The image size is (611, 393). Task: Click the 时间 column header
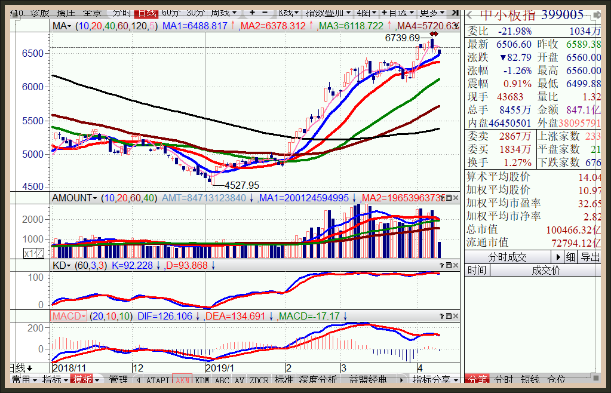pyautogui.click(x=477, y=270)
